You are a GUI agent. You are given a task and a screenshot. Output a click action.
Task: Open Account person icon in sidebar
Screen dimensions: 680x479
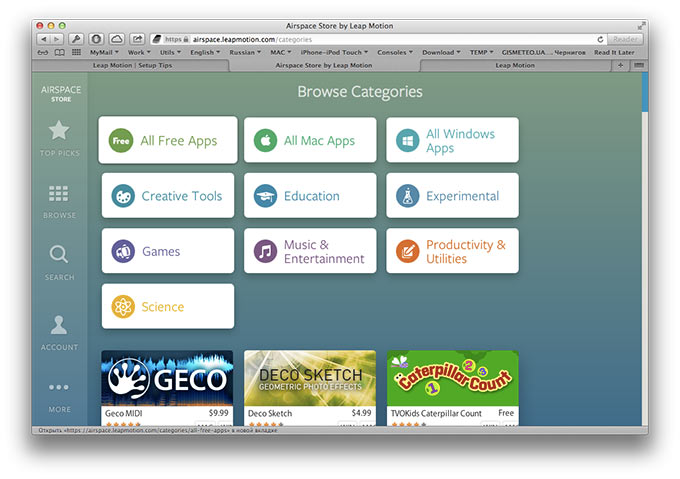[59, 325]
